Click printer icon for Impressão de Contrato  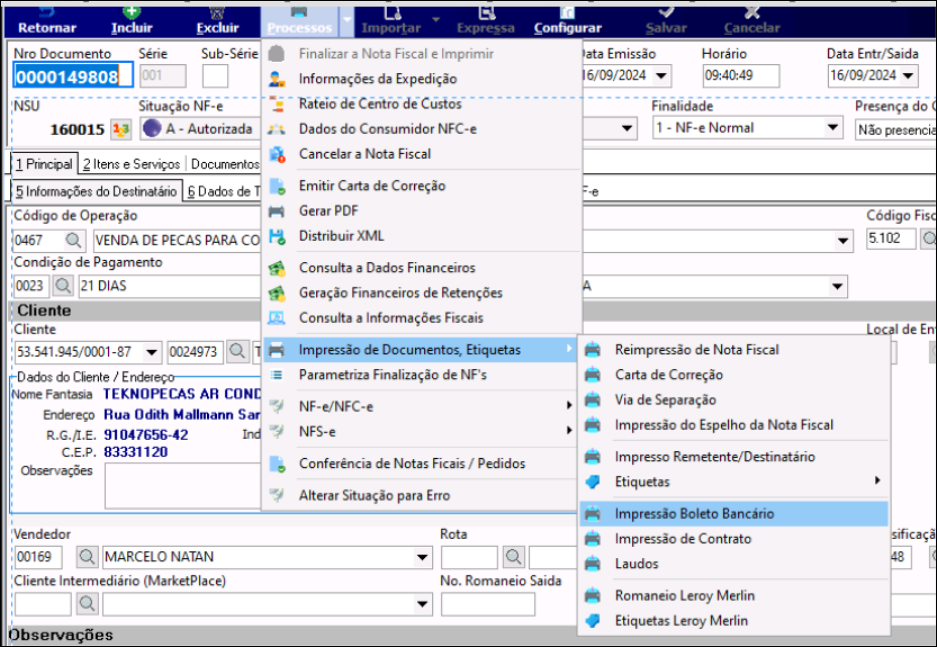pyautogui.click(x=593, y=539)
